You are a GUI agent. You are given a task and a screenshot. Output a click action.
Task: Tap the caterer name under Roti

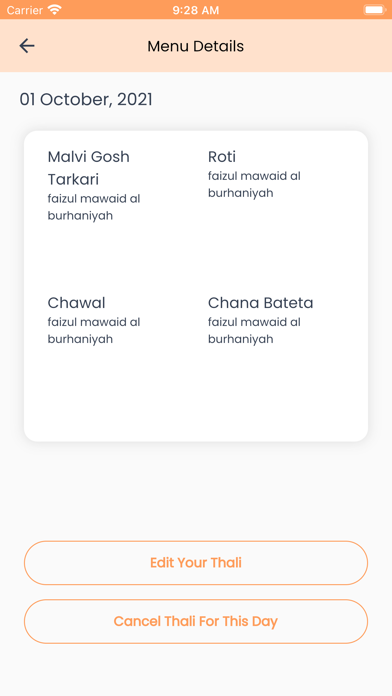point(254,184)
